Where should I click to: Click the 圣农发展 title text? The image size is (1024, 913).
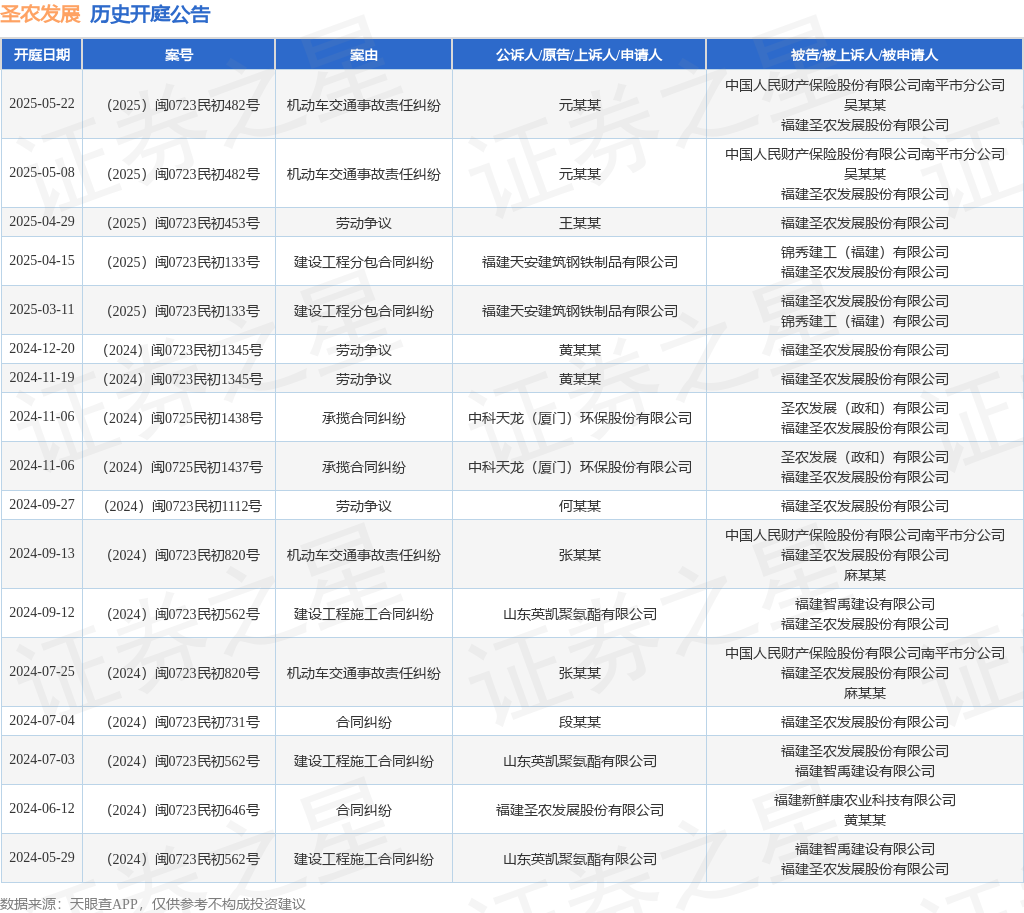(40, 14)
